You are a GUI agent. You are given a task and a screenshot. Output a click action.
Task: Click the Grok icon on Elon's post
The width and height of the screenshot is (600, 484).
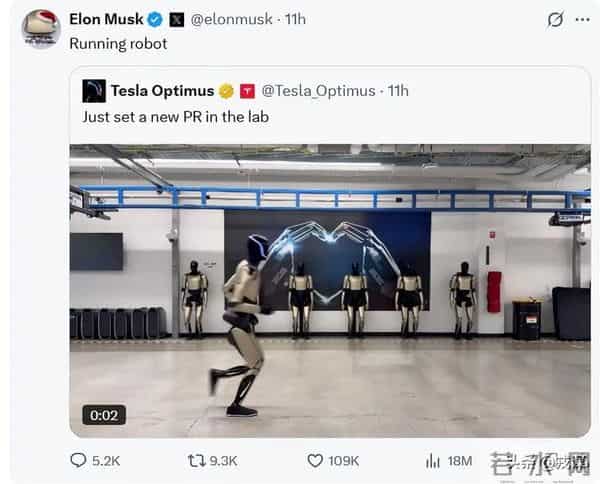pos(556,19)
